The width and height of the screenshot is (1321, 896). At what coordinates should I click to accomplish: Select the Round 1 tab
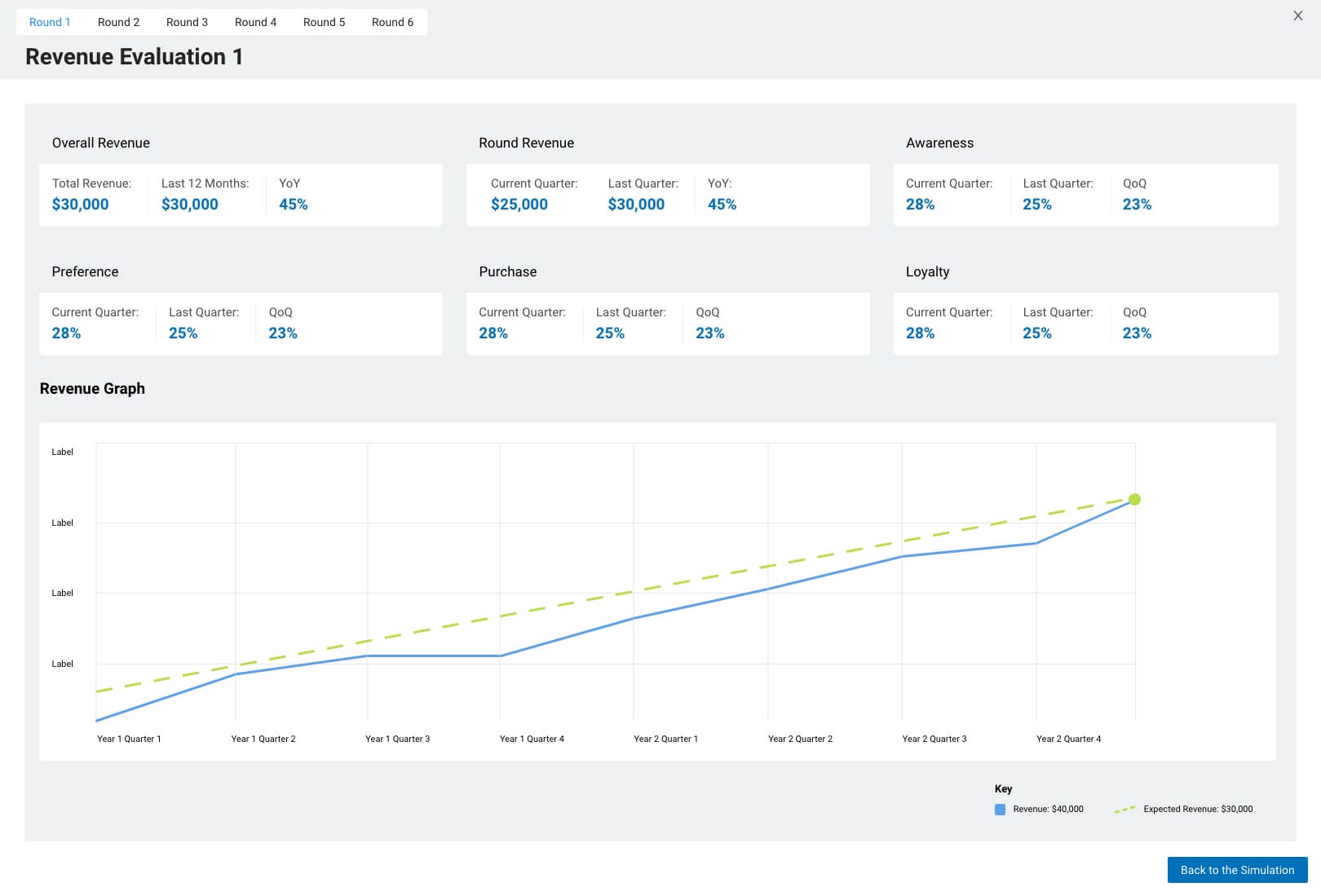click(50, 22)
